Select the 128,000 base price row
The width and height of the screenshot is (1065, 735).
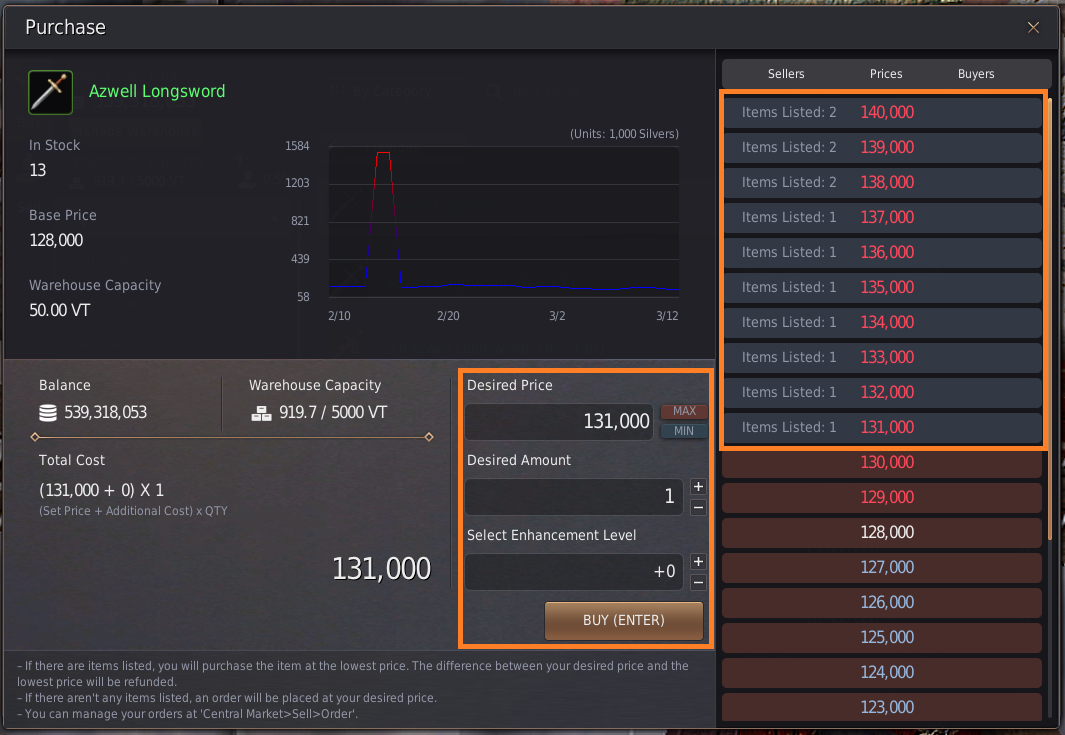pos(882,533)
